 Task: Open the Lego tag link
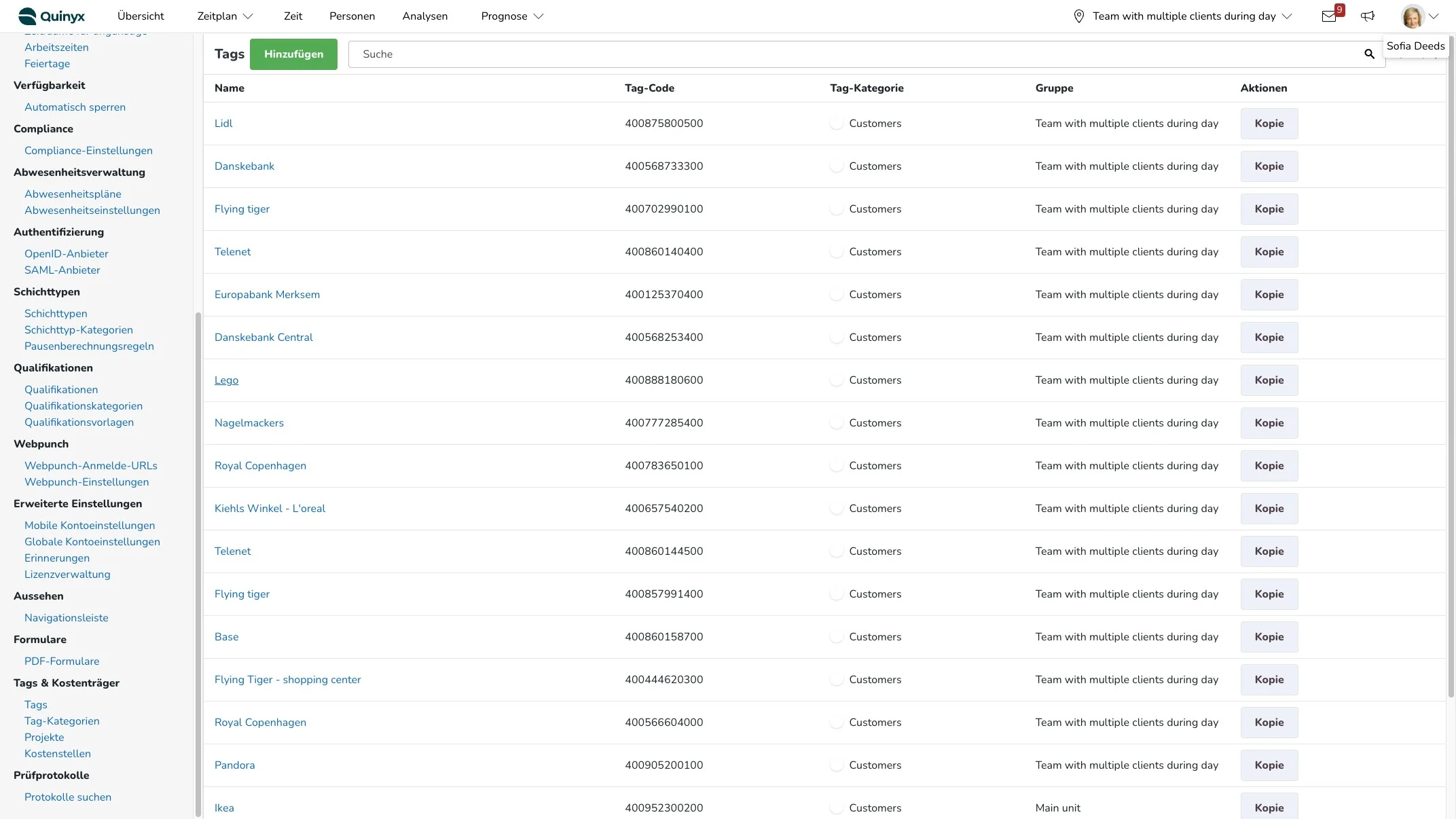click(226, 380)
